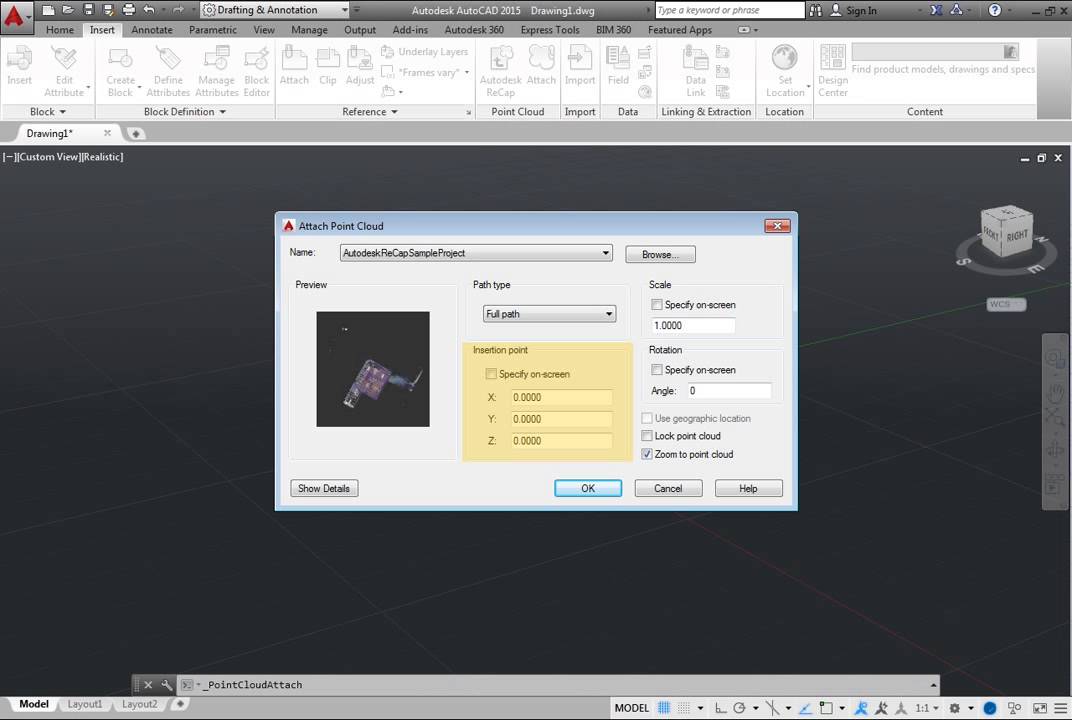
Task: Select the Layout1 tab
Action: (x=85, y=704)
